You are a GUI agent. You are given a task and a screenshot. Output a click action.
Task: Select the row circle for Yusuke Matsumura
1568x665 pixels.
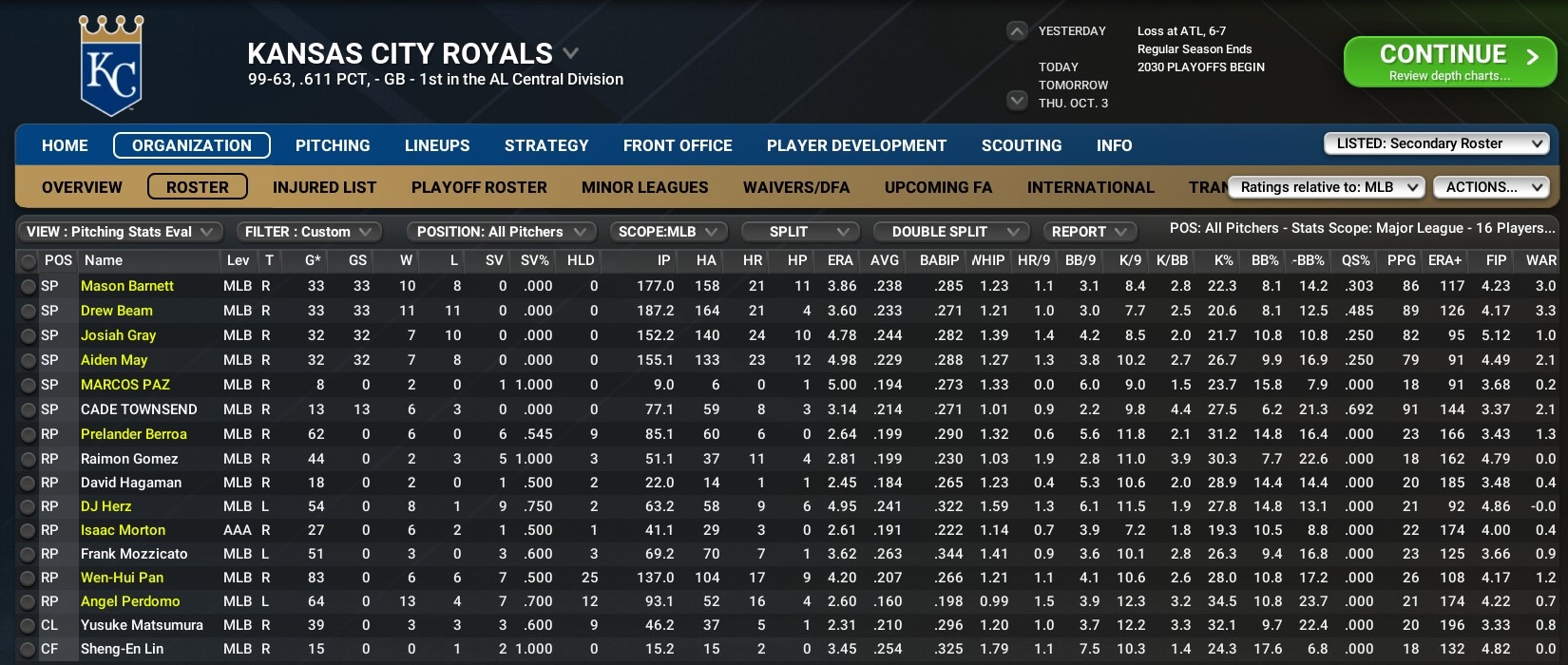coord(28,625)
